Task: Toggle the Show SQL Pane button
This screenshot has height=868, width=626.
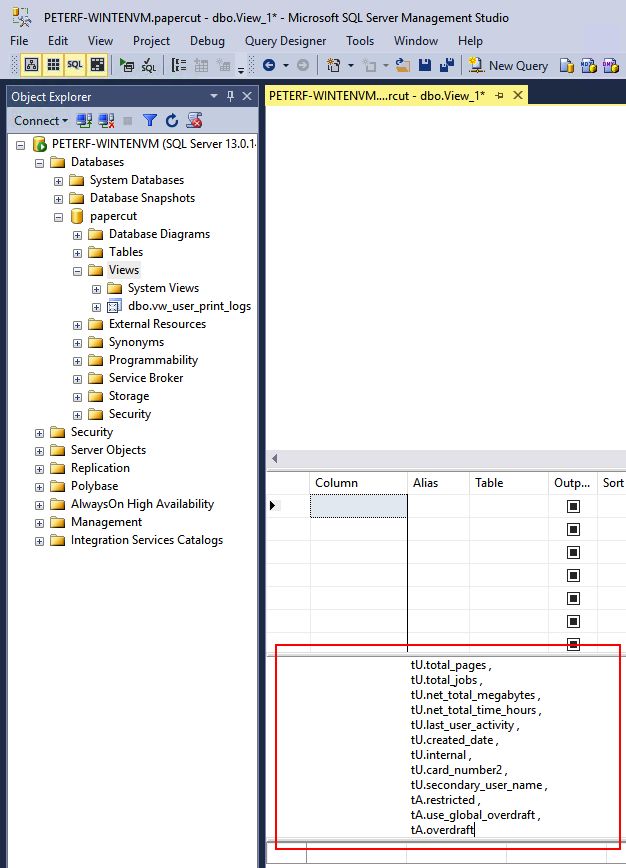Action: (x=75, y=65)
